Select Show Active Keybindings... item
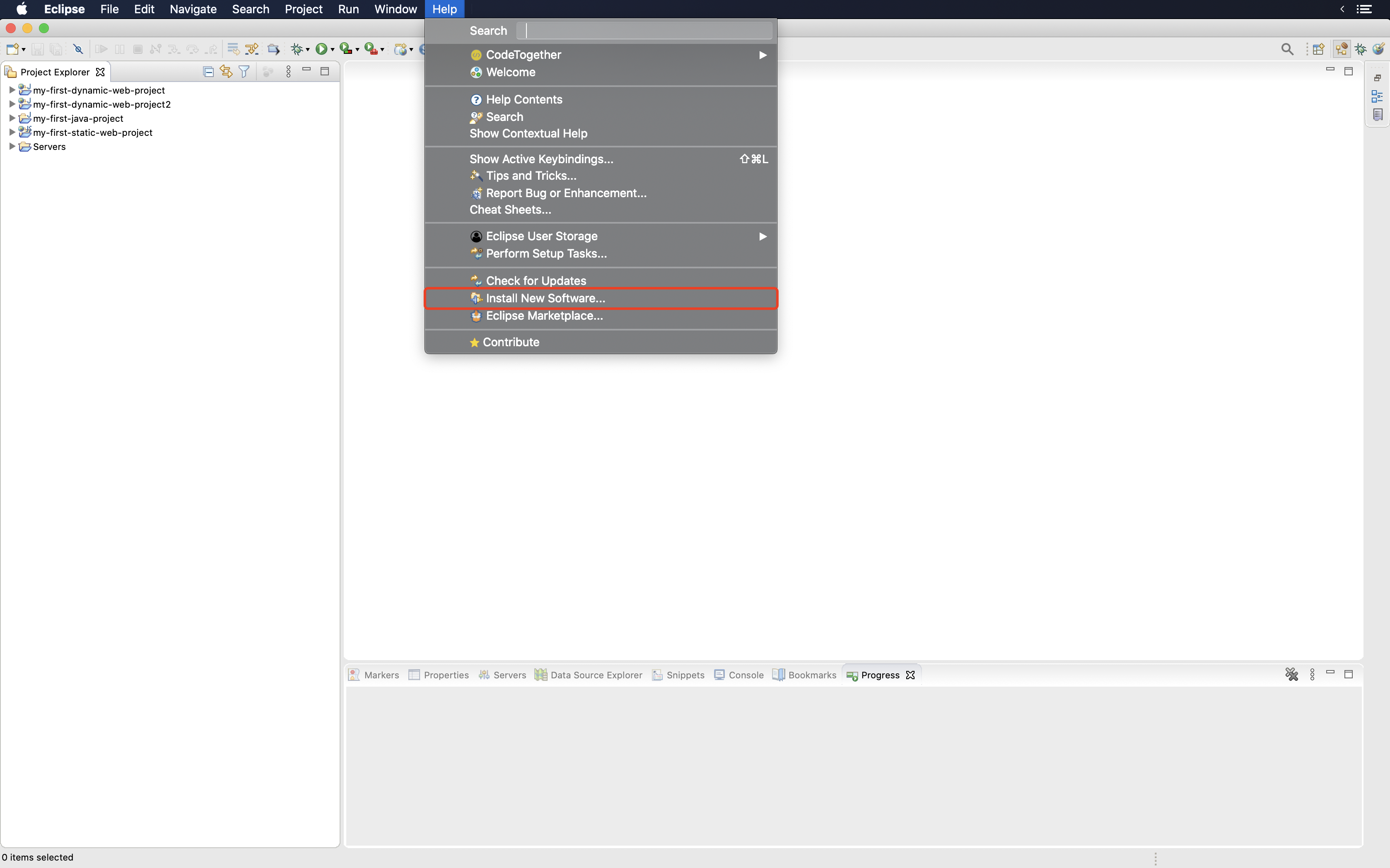1390x868 pixels. (x=601, y=159)
